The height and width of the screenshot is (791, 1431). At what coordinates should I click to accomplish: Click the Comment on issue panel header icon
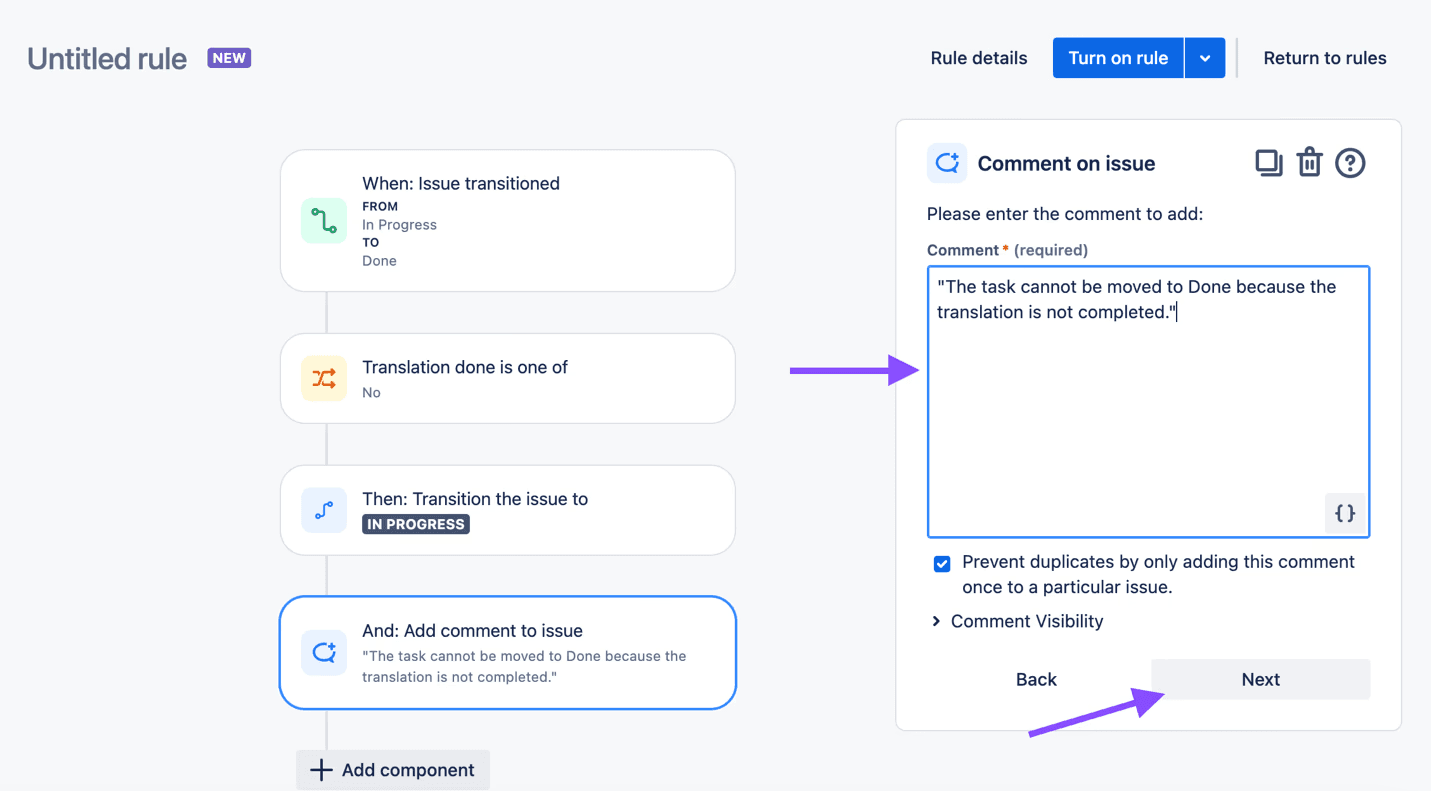coord(946,162)
